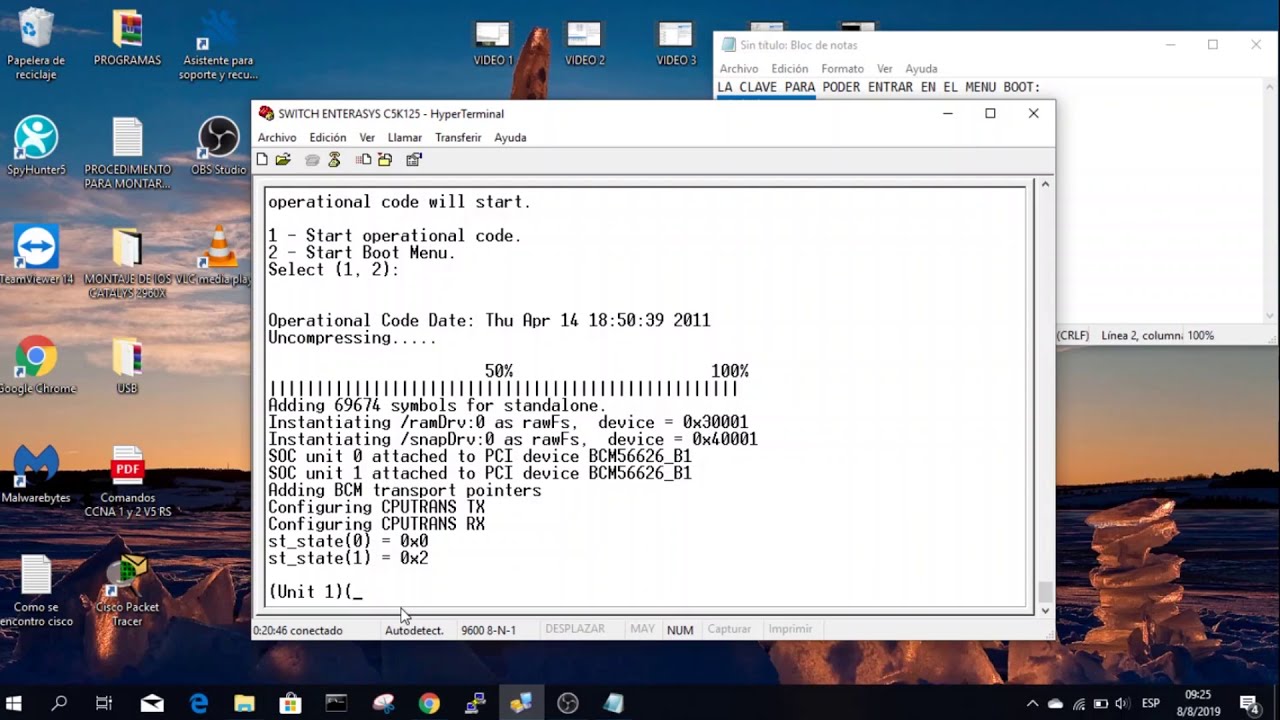Select the OBS Studio desktop icon
The image size is (1280, 720).
[x=218, y=147]
